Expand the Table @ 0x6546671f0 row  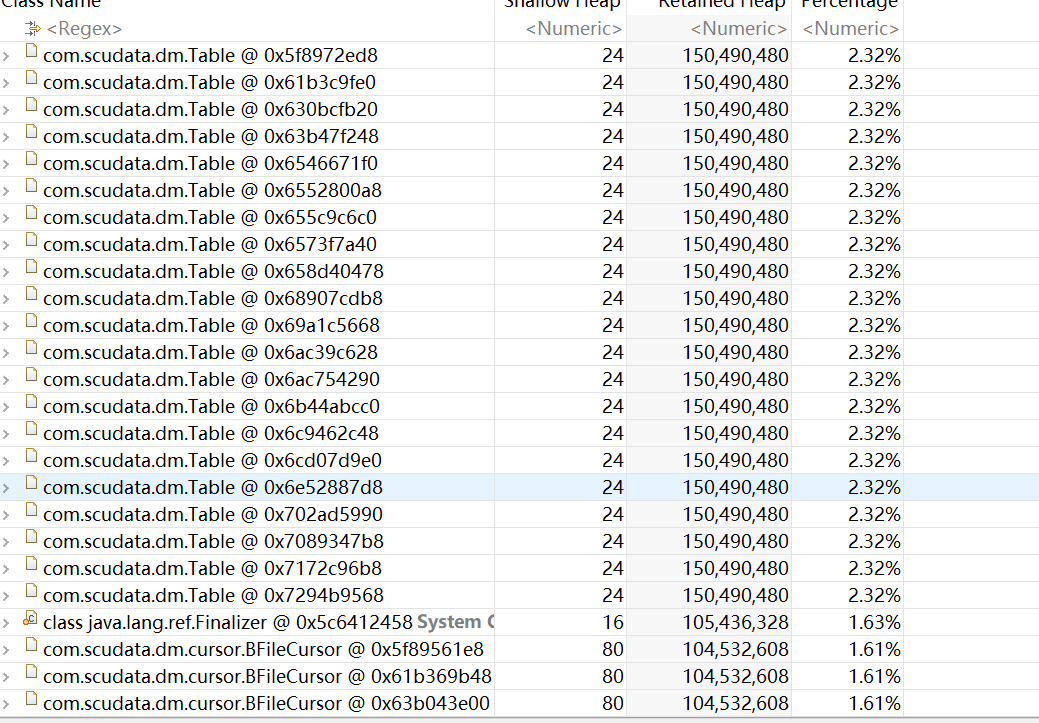pyautogui.click(x=6, y=164)
